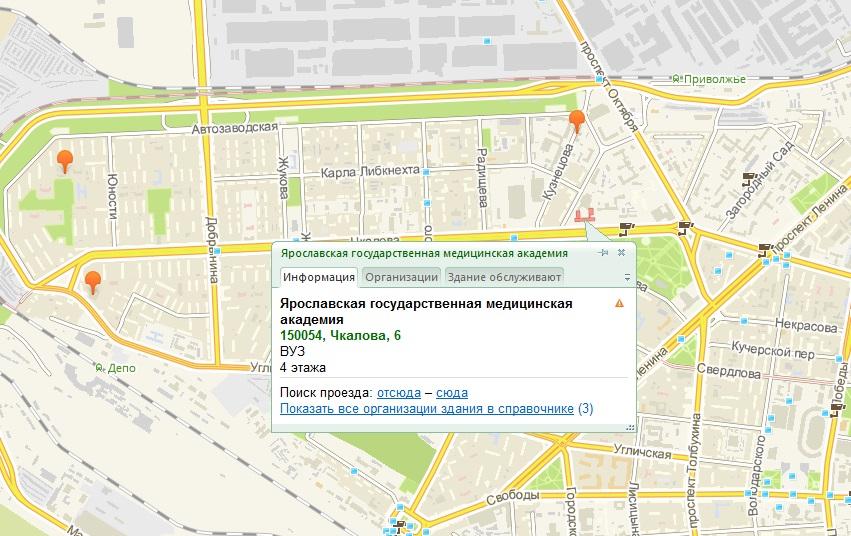Click the 4 этажа text in the popup
The image size is (851, 536).
click(303, 367)
